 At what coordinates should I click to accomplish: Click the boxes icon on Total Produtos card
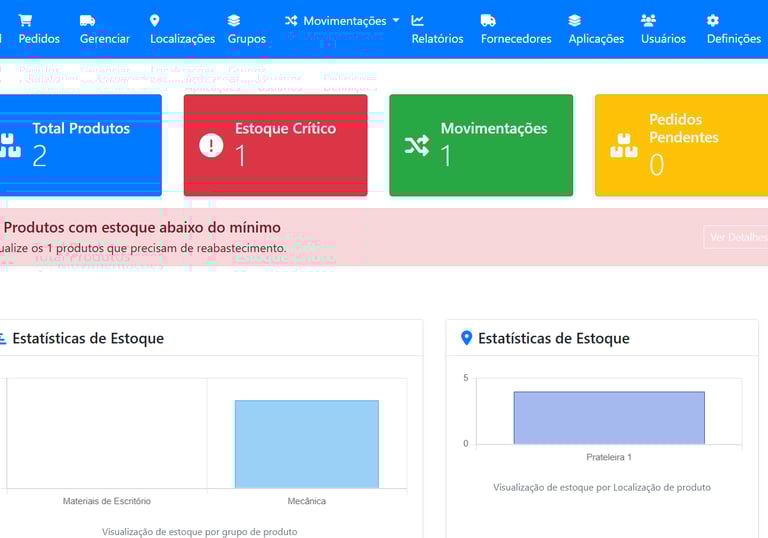click(x=10, y=146)
